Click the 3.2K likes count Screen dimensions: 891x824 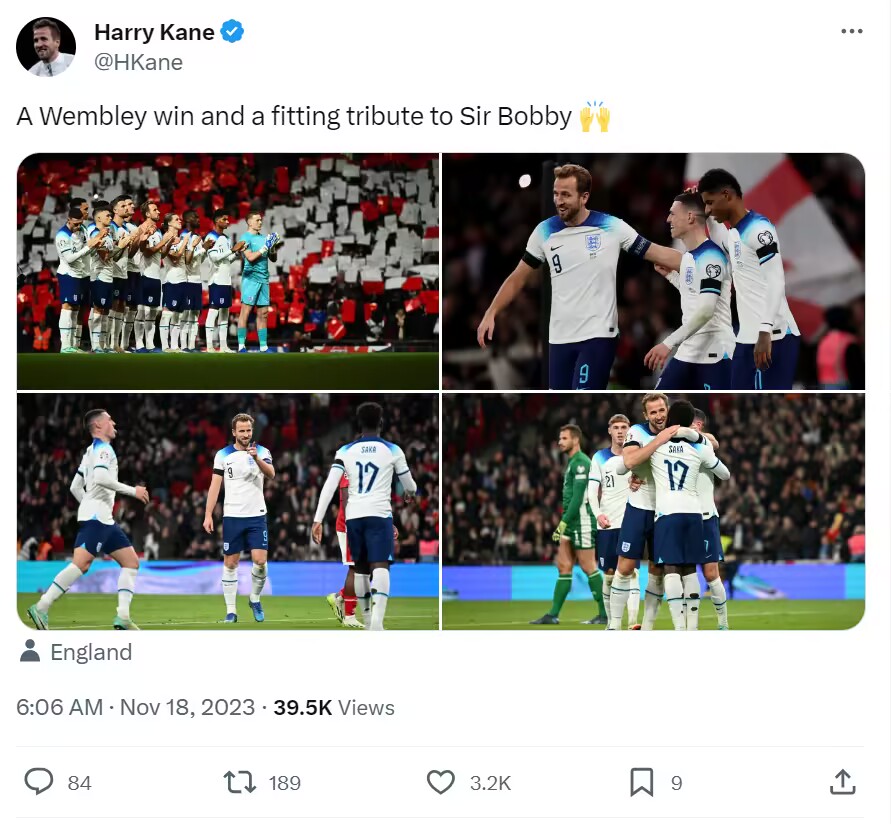coord(490,783)
